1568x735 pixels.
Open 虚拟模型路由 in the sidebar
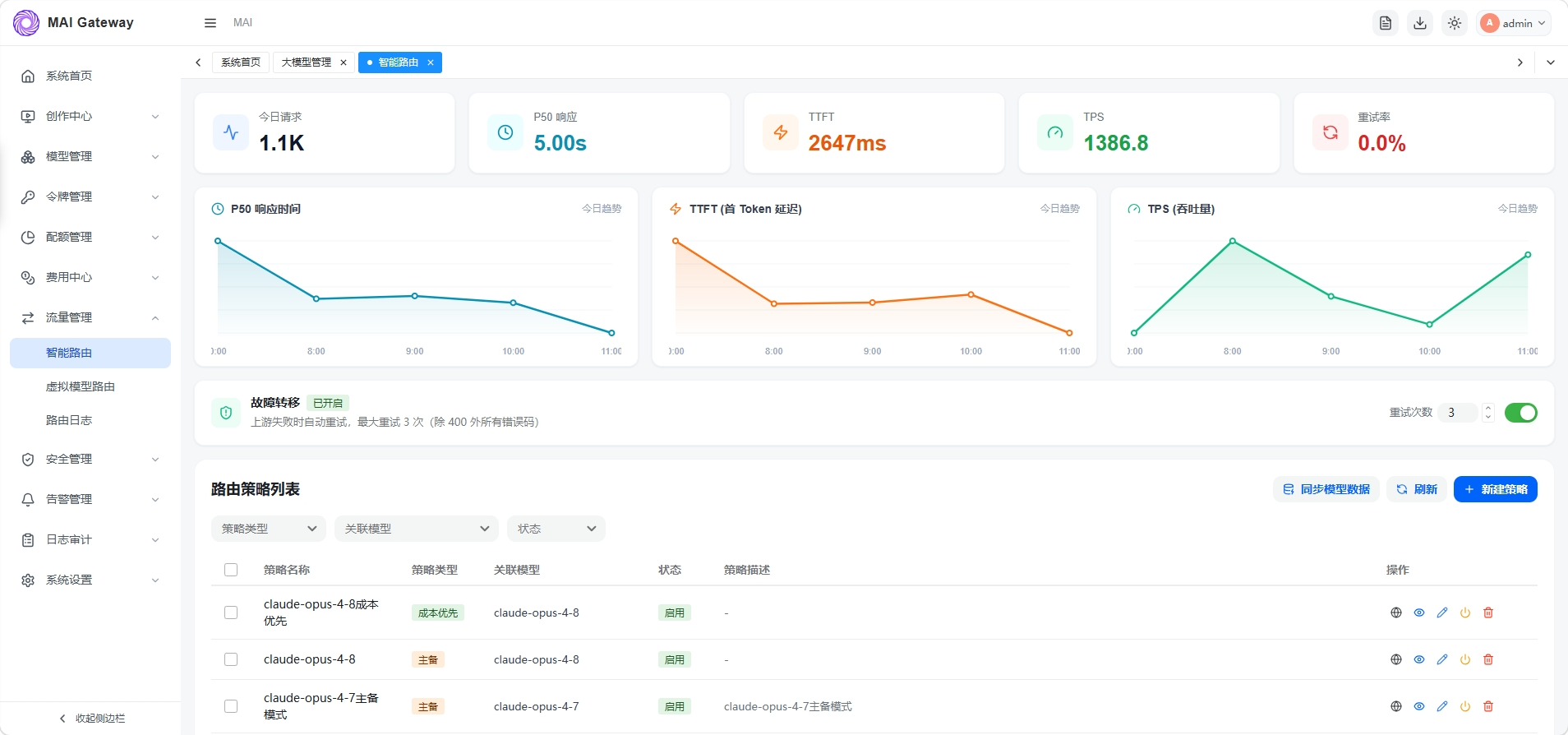(x=90, y=386)
